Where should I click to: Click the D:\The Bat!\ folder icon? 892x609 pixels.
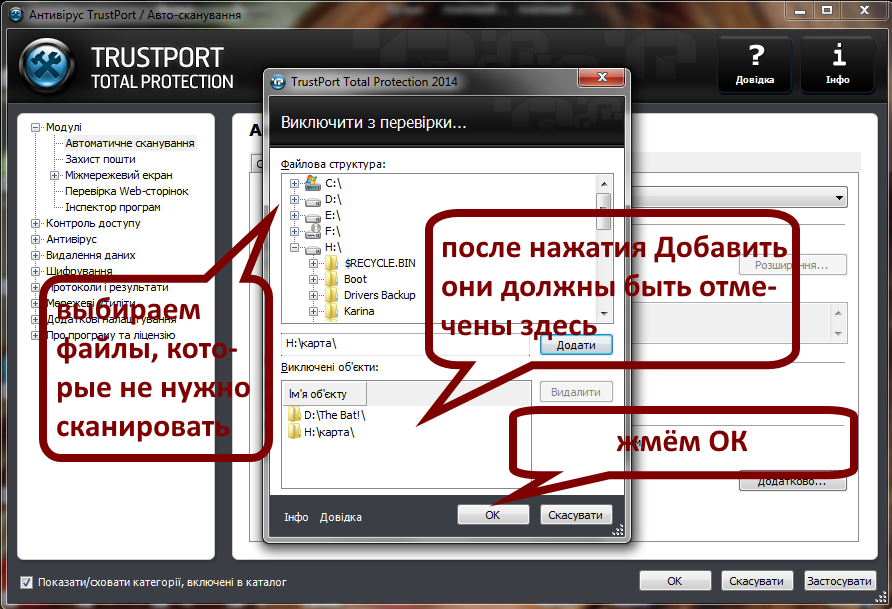pyautogui.click(x=292, y=414)
